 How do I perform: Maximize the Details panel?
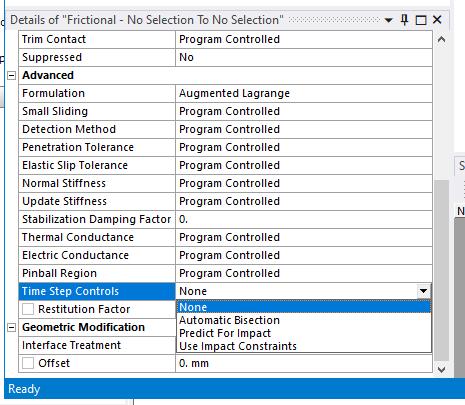coord(421,20)
